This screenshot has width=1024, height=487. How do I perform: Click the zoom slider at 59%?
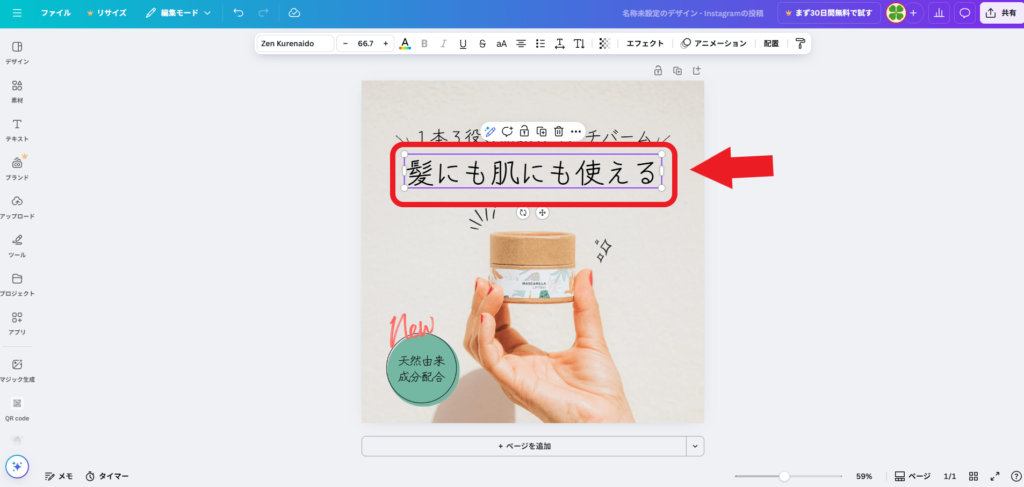(x=784, y=476)
